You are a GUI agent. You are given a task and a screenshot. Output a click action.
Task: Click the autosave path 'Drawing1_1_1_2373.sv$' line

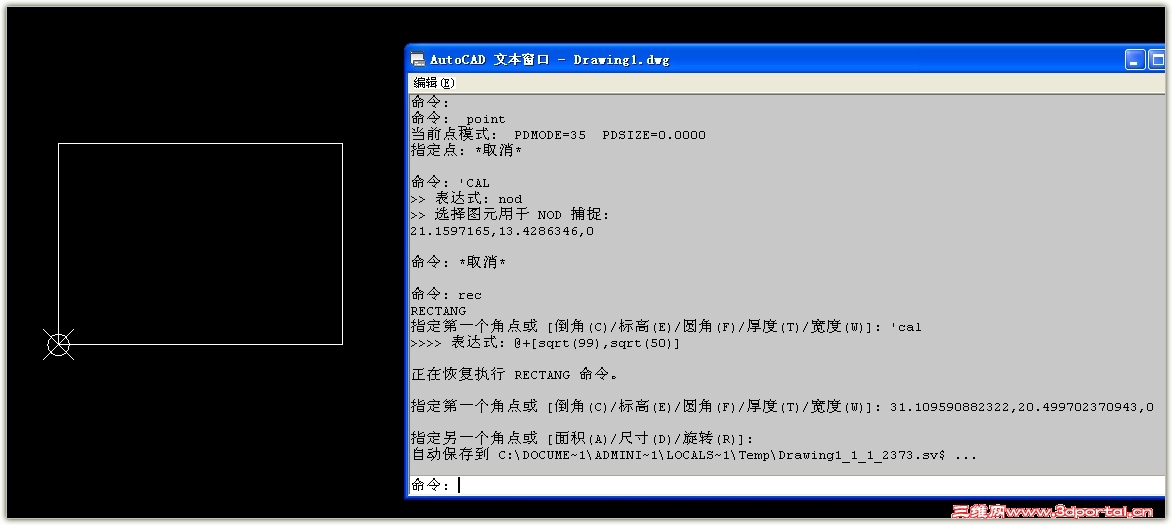point(694,455)
